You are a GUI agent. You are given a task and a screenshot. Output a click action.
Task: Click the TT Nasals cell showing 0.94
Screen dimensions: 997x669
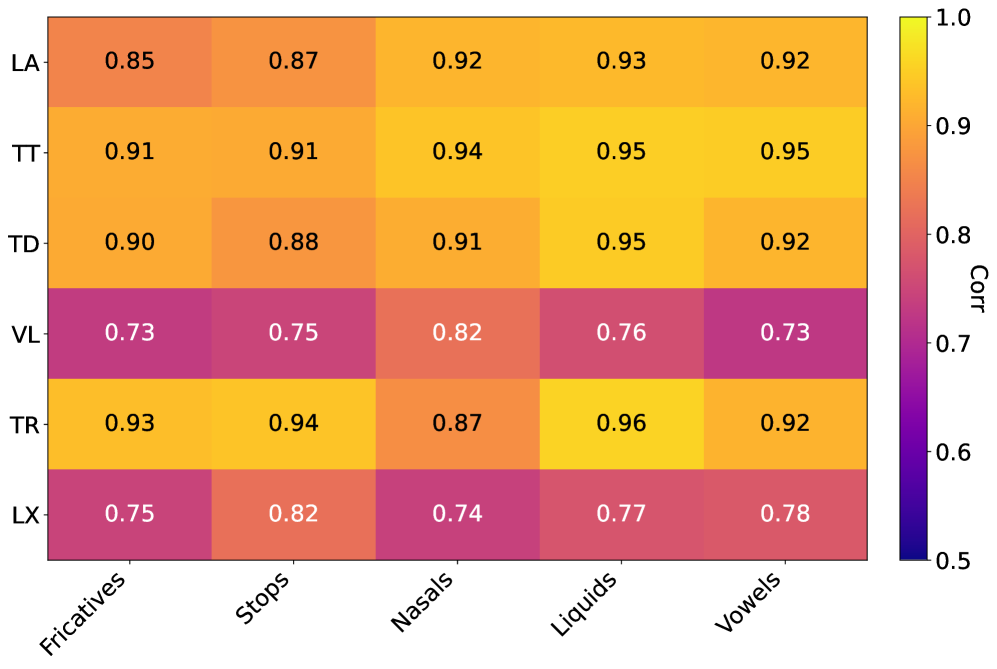pos(457,152)
